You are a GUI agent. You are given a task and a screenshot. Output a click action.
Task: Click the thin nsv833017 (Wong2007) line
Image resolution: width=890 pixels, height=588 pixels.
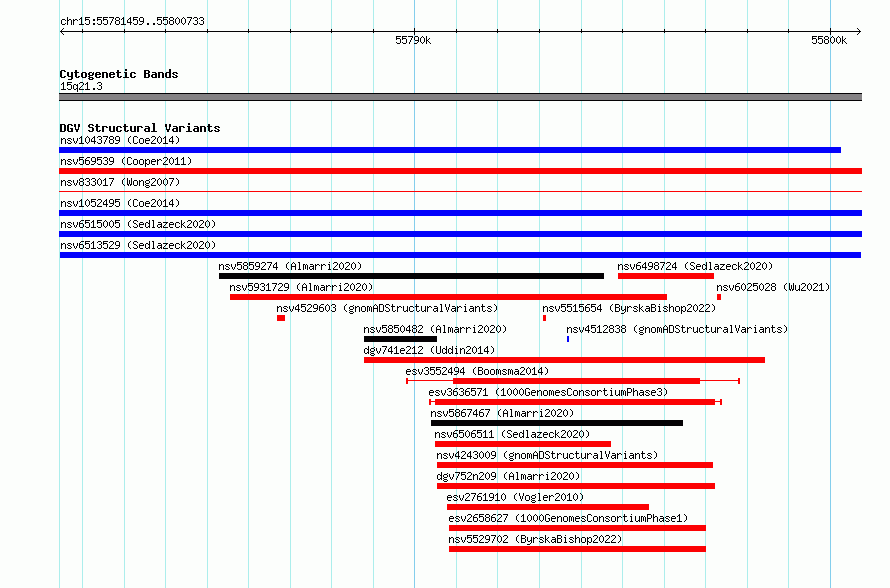(x=460, y=192)
